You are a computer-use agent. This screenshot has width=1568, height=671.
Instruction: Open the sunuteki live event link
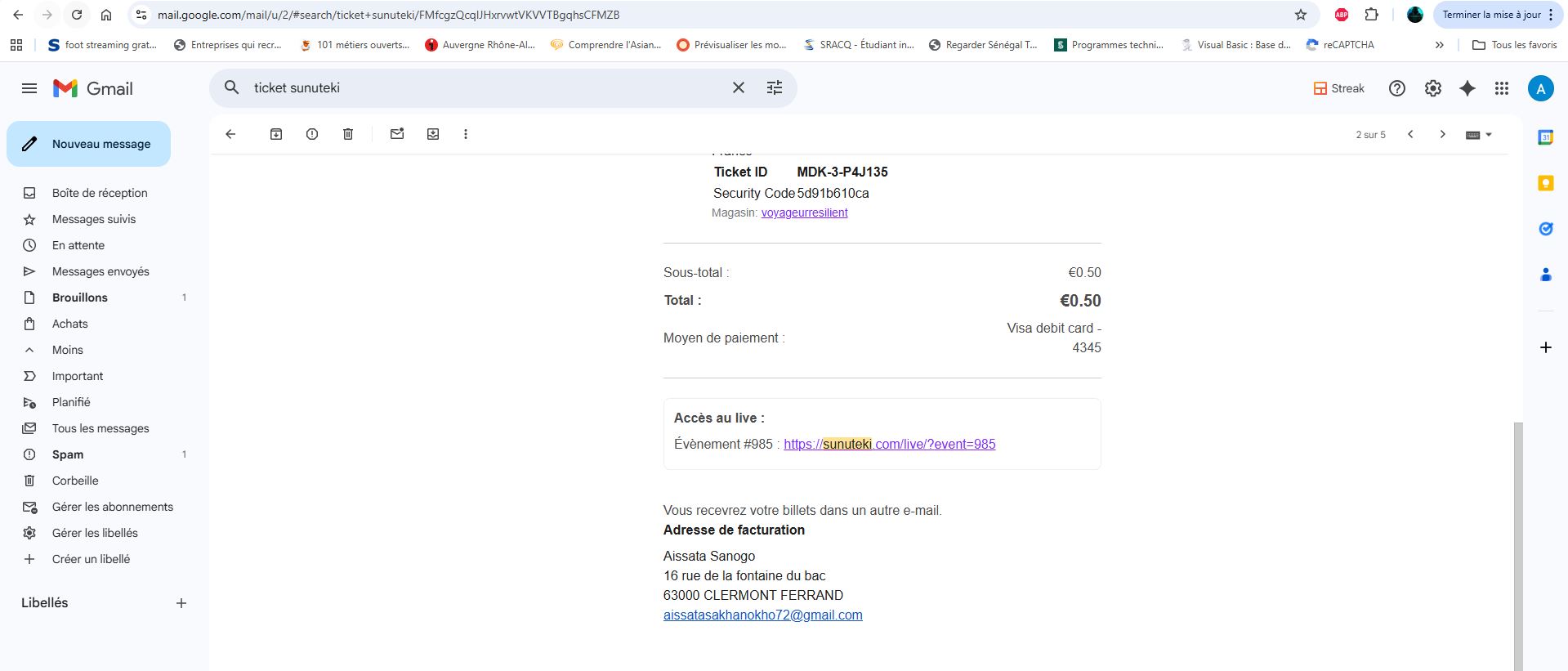pyautogui.click(x=889, y=444)
